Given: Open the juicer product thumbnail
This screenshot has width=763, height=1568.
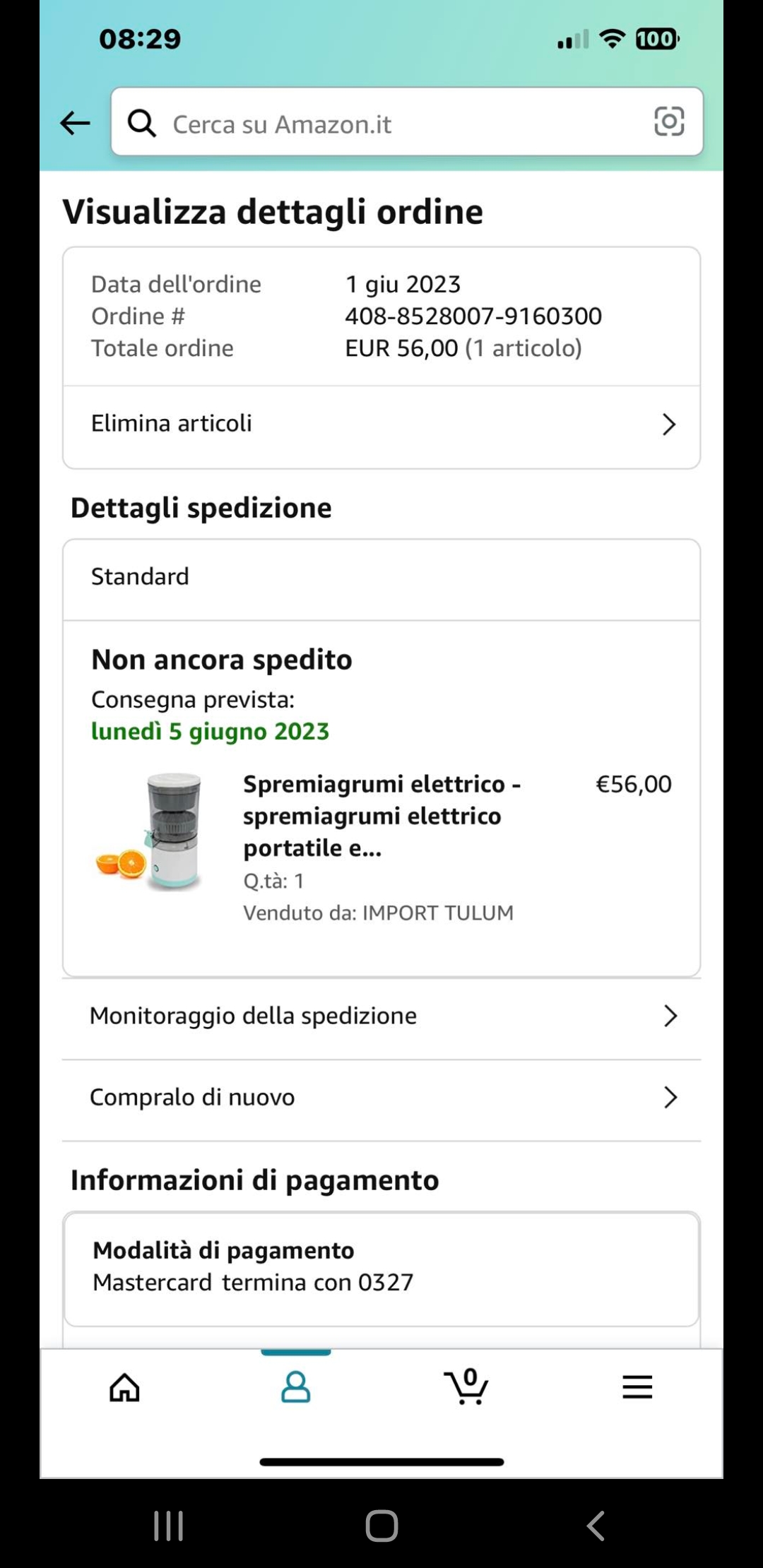Looking at the screenshot, I should tap(151, 832).
